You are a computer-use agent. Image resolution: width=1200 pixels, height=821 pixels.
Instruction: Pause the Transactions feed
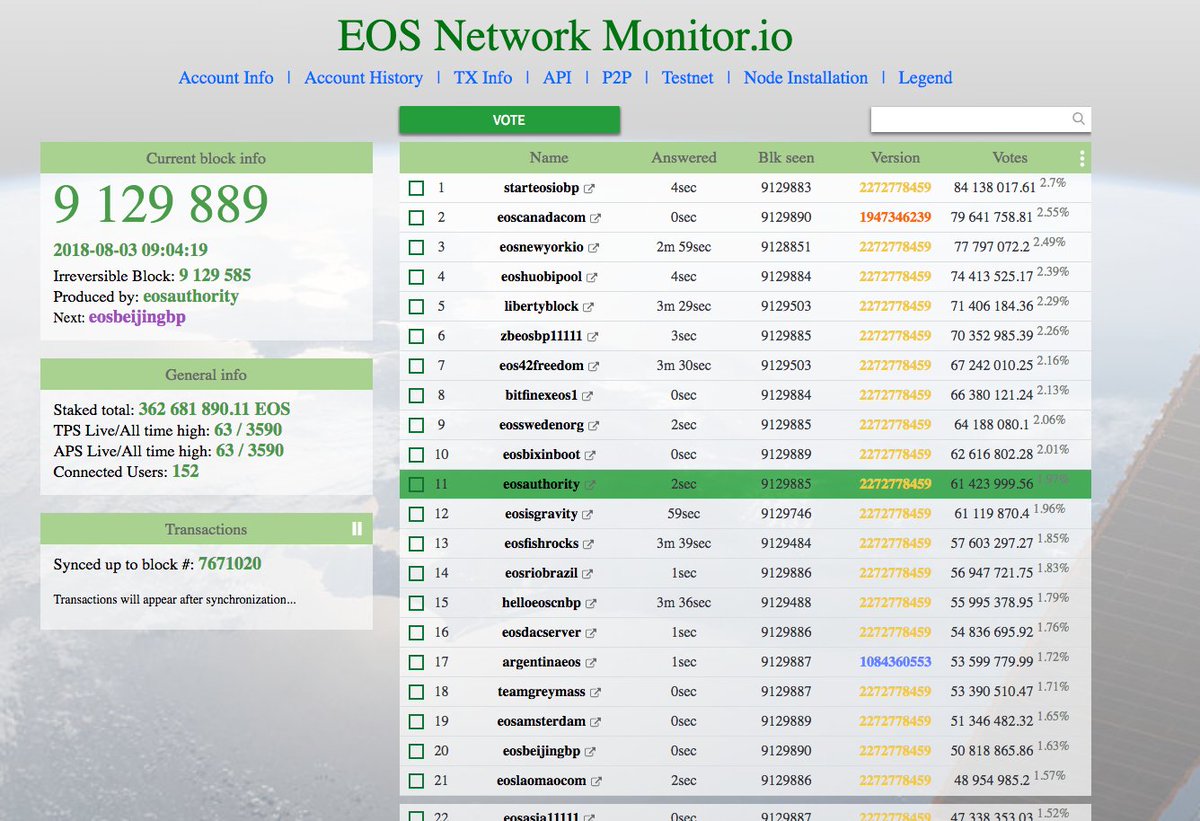click(356, 528)
